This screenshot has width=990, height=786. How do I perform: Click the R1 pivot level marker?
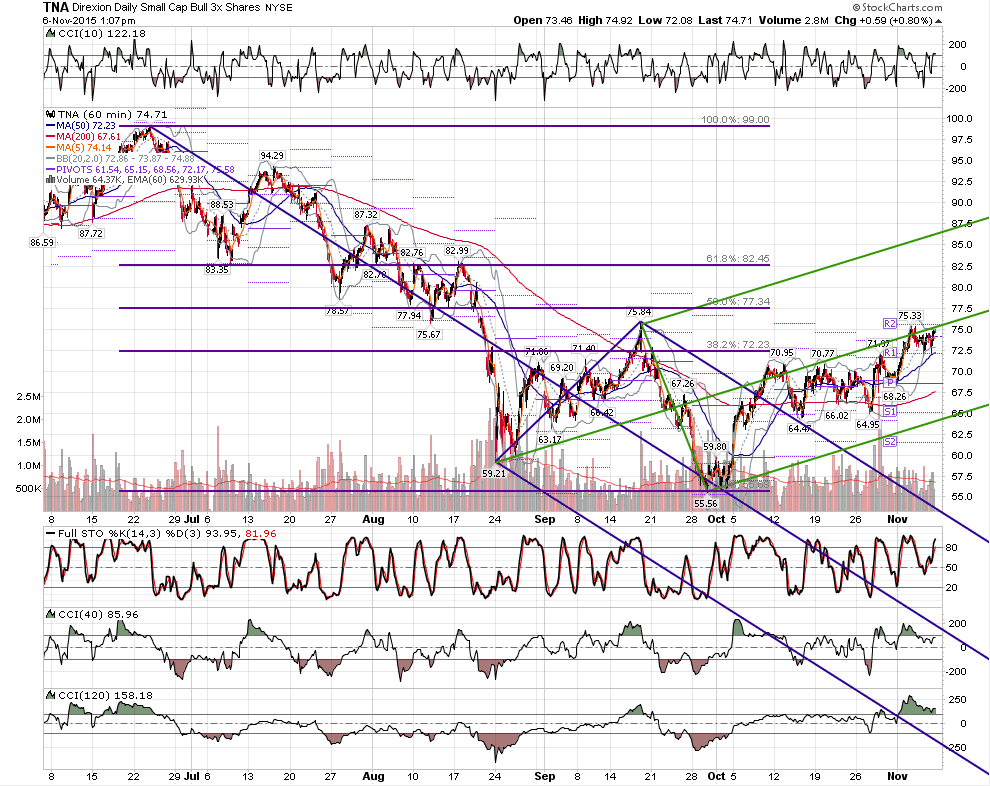[890, 352]
